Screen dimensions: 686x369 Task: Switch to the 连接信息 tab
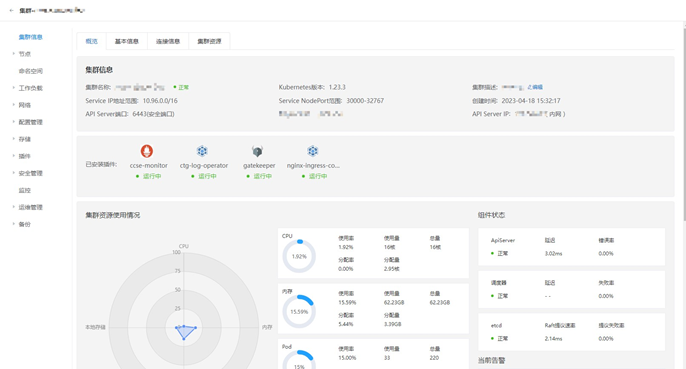(168, 41)
